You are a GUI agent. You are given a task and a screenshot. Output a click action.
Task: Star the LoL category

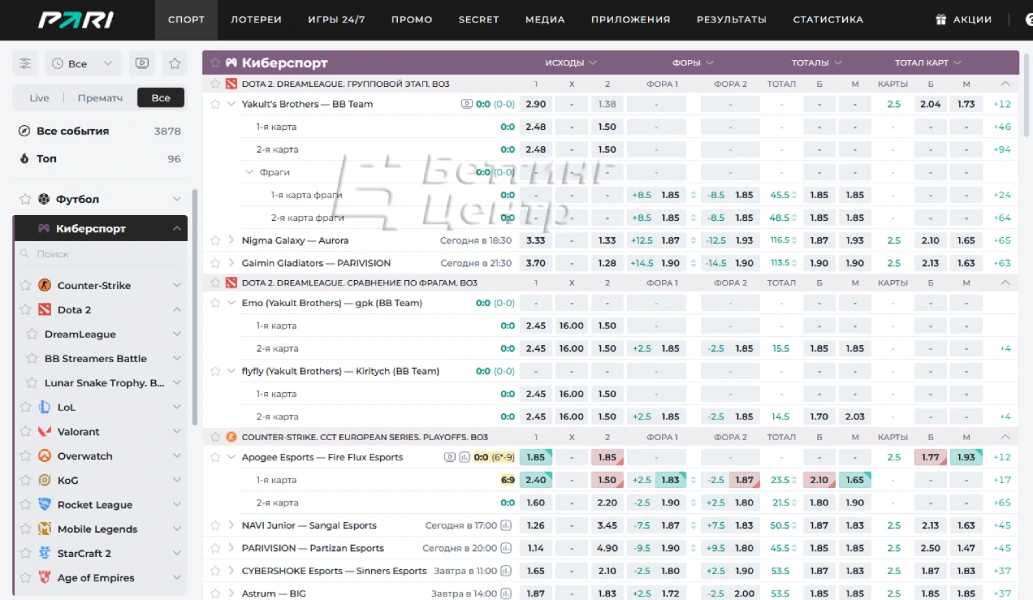click(25, 407)
